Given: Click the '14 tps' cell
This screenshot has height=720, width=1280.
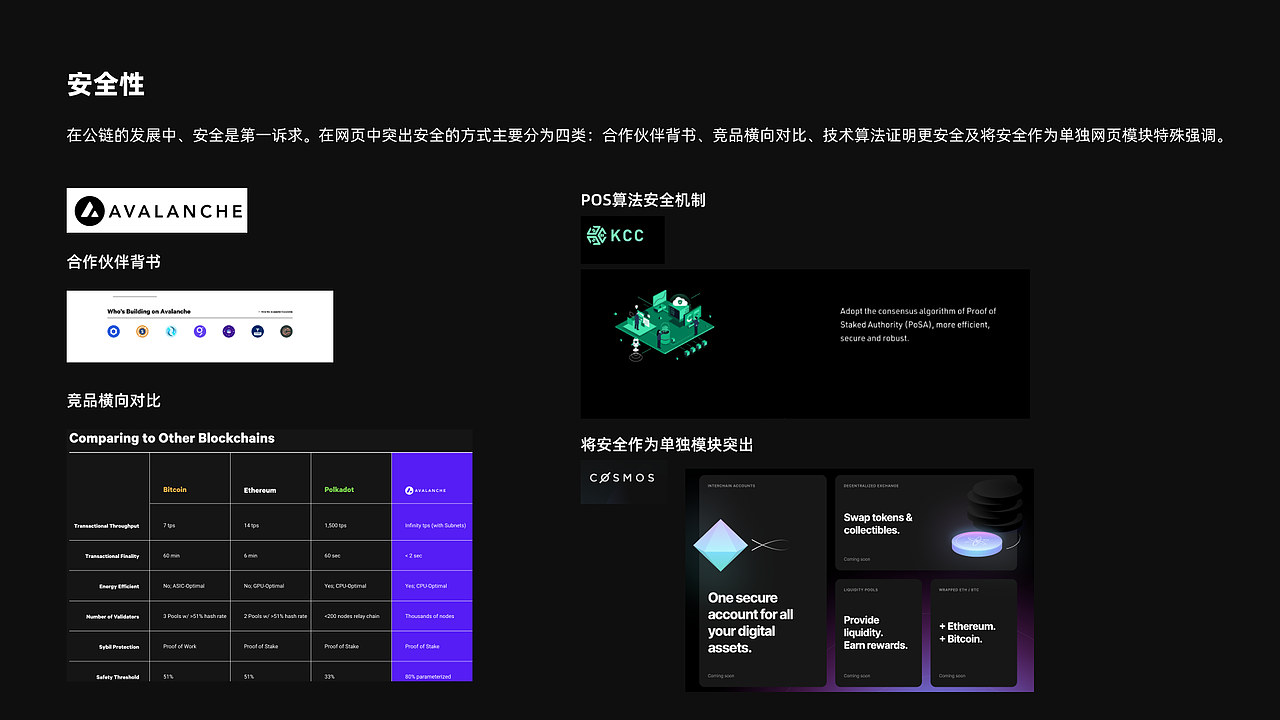Looking at the screenshot, I should coord(252,525).
